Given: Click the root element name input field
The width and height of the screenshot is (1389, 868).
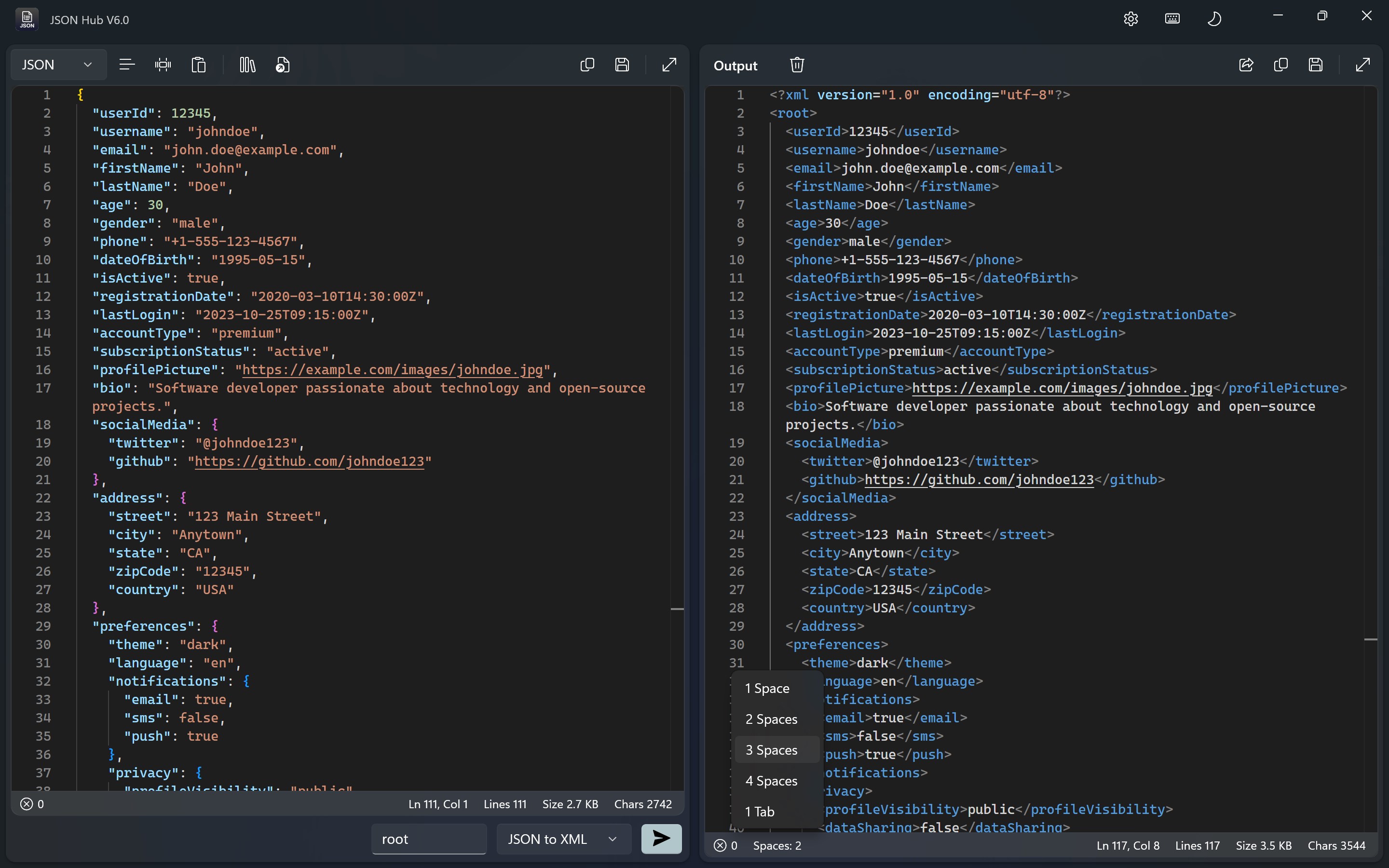Looking at the screenshot, I should point(428,839).
